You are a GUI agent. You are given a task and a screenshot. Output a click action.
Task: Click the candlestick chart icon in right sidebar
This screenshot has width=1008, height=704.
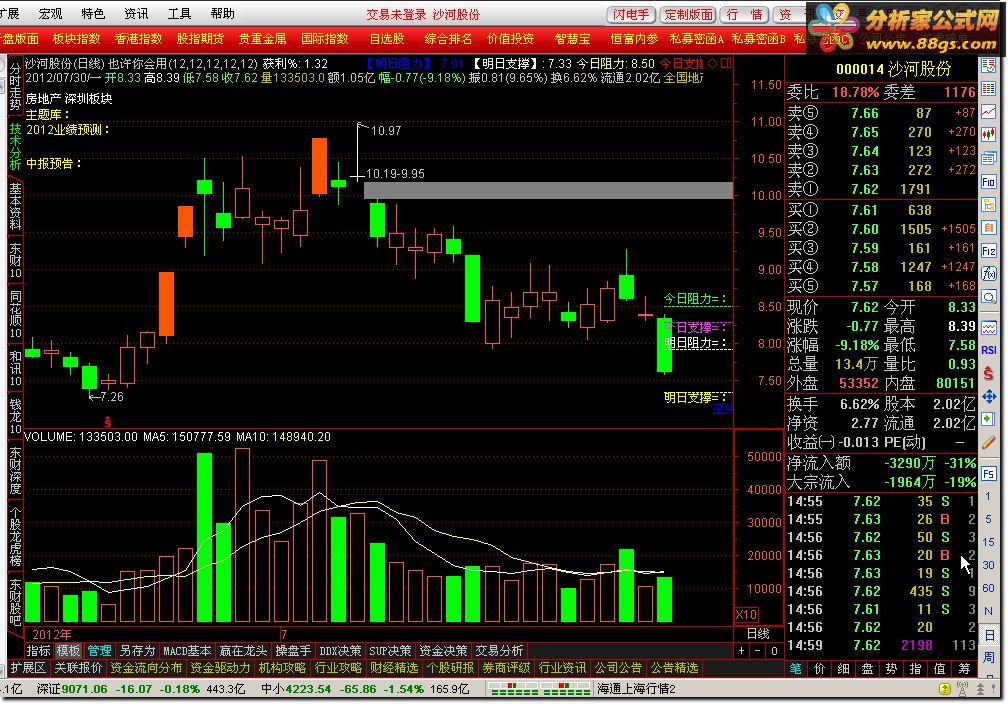[989, 135]
